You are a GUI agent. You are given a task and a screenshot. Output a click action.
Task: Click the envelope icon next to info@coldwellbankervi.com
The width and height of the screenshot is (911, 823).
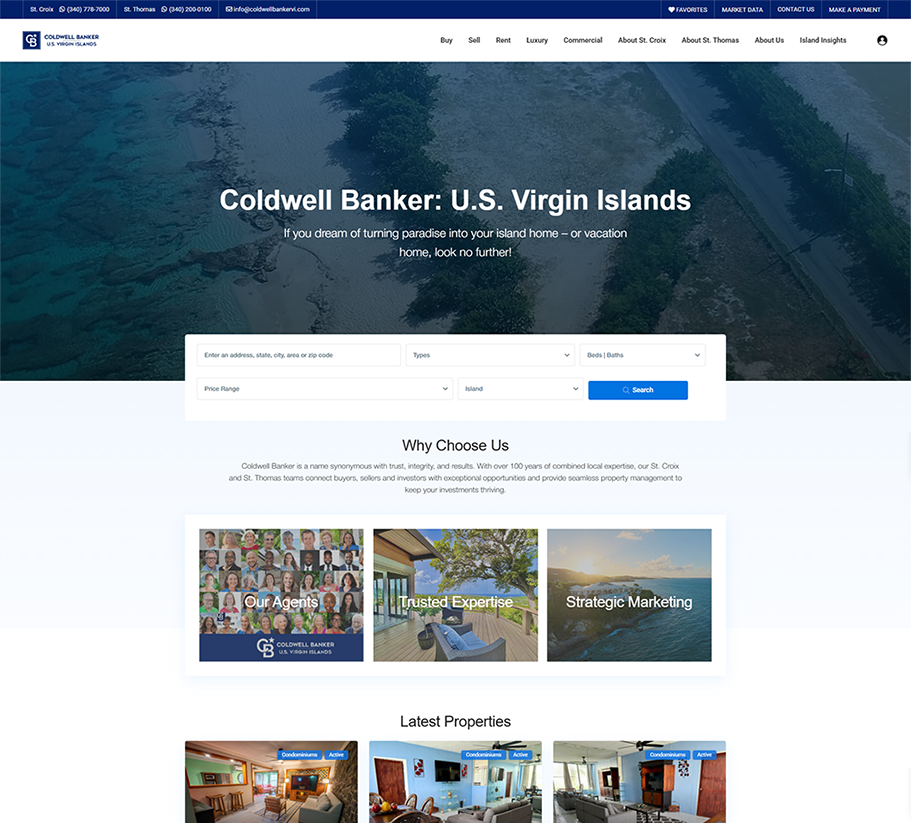[x=229, y=9]
